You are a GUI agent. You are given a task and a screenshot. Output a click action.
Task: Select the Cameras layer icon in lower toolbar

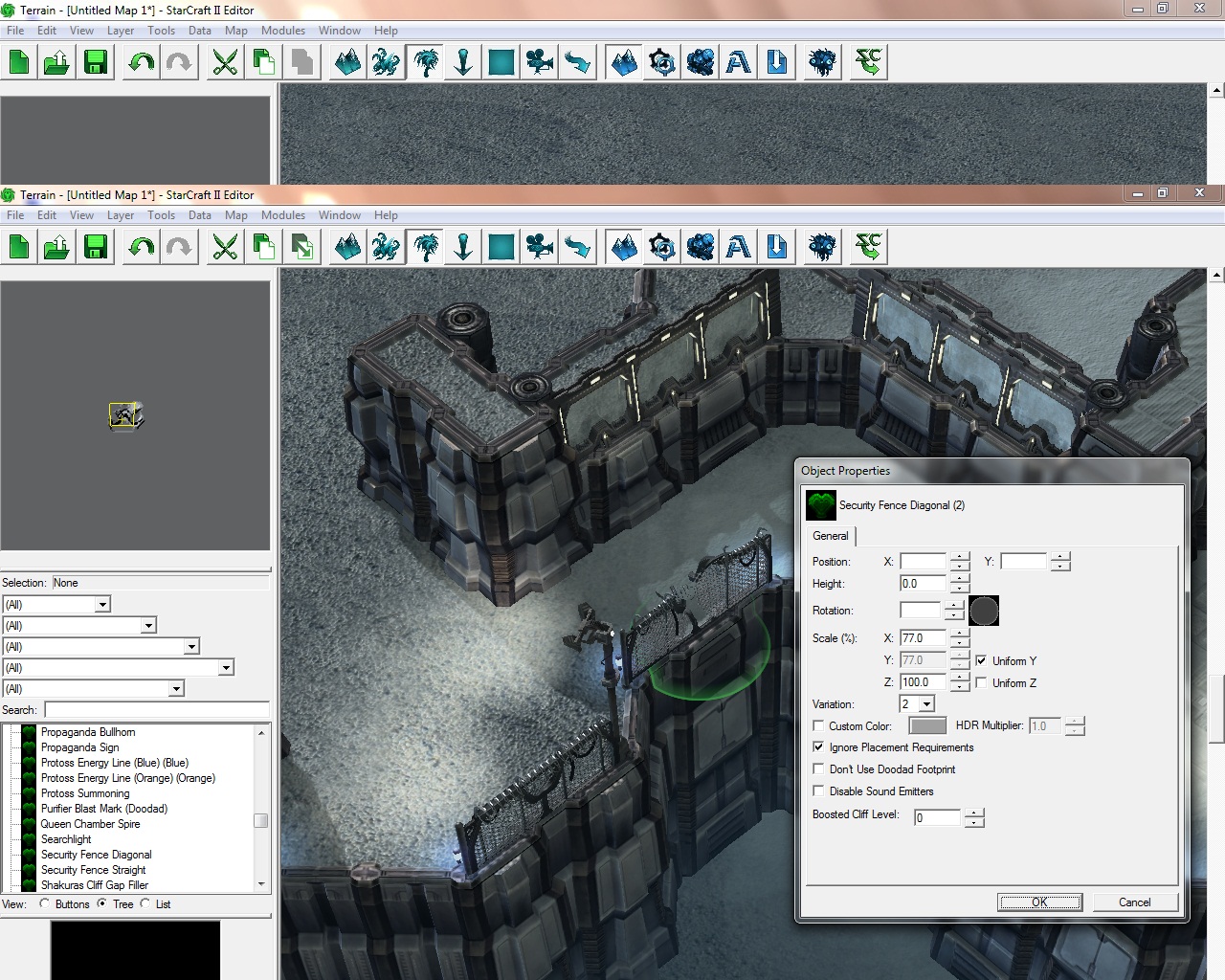click(x=540, y=248)
